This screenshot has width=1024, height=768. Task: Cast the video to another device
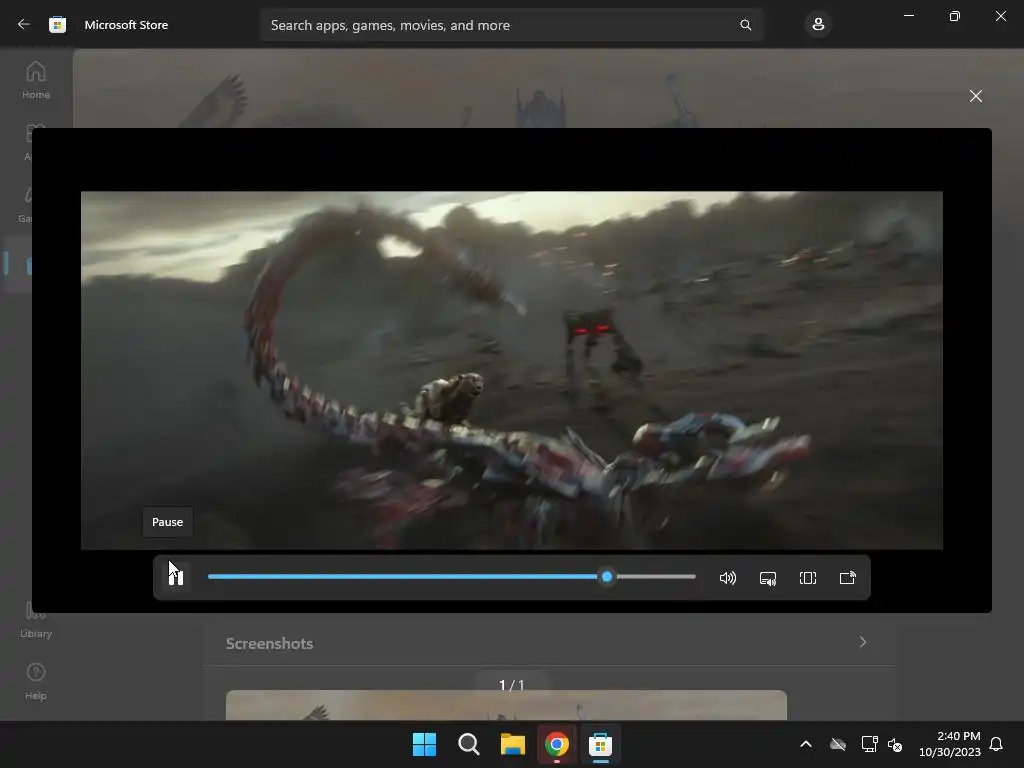click(x=848, y=578)
